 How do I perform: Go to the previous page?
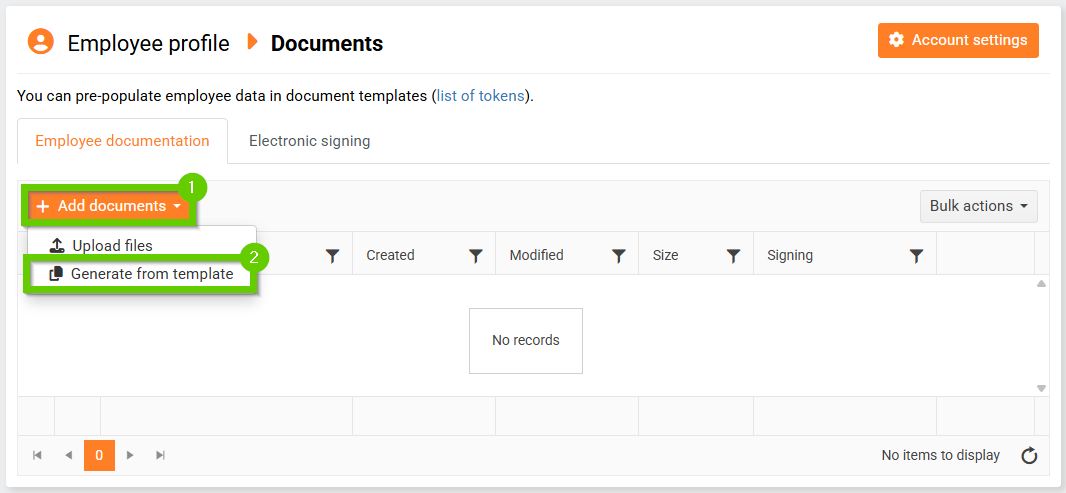[68, 455]
